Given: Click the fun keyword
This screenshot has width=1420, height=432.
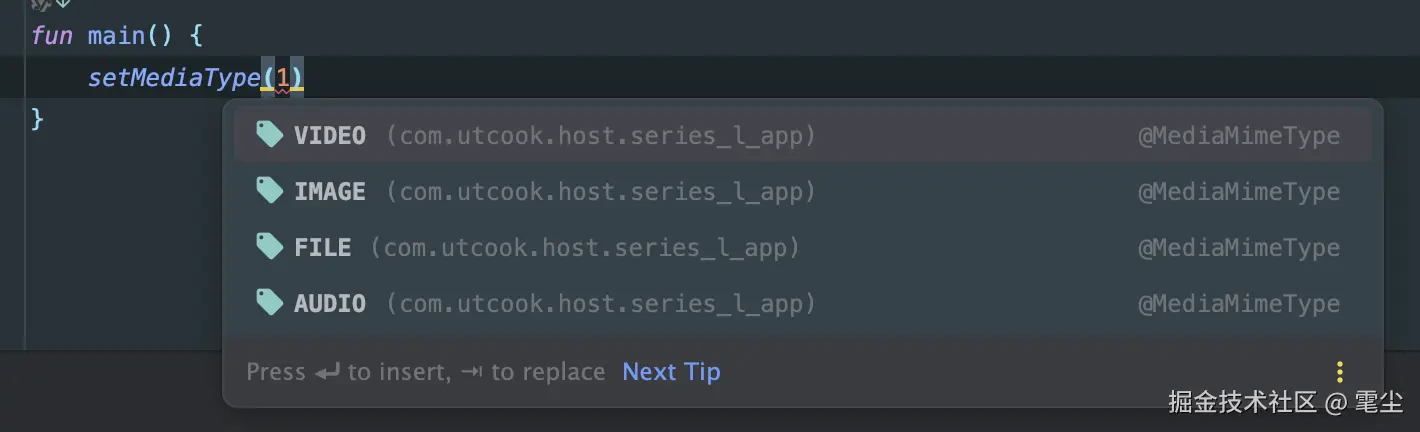Looking at the screenshot, I should tap(52, 36).
